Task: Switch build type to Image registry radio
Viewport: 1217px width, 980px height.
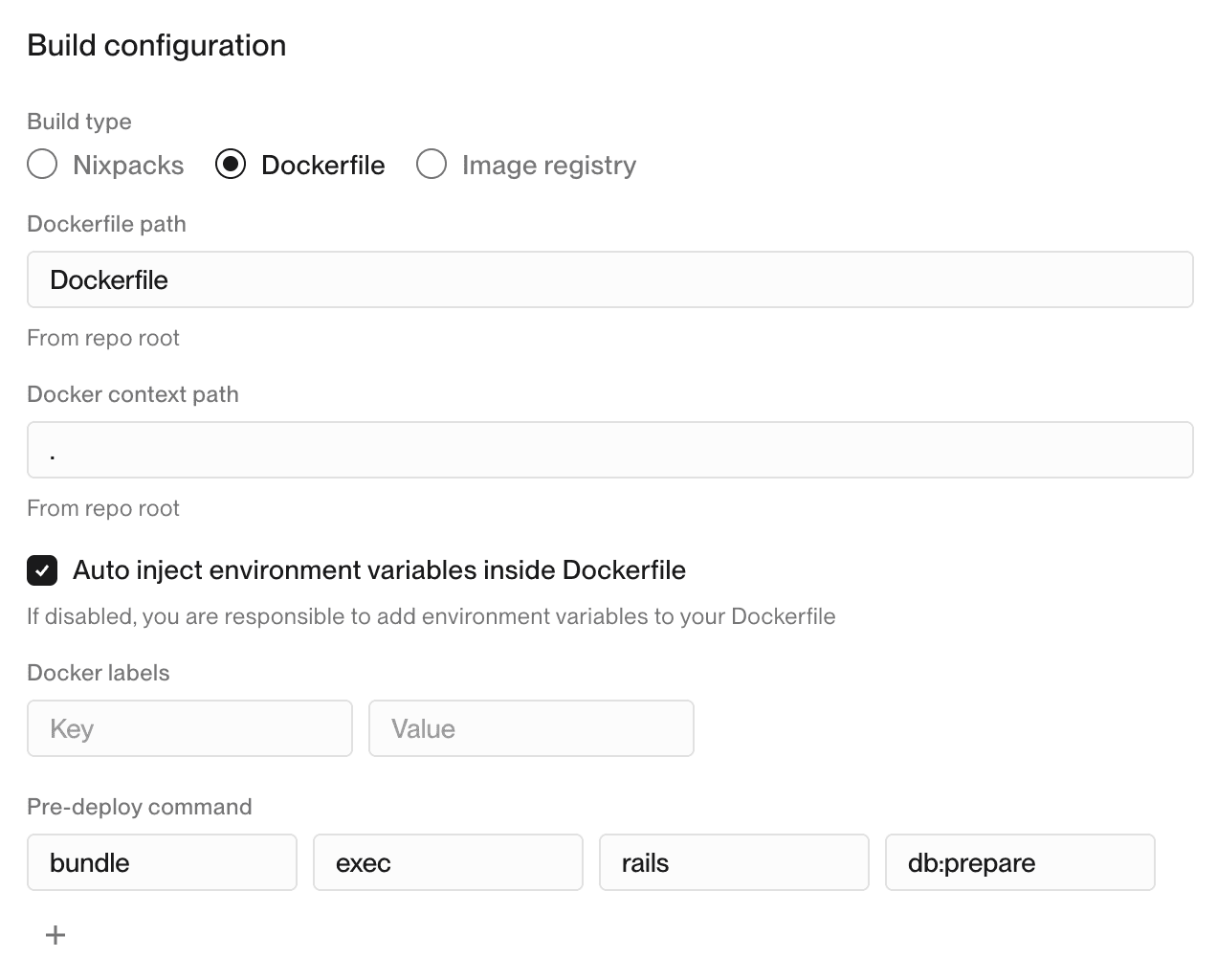Action: pos(431,165)
